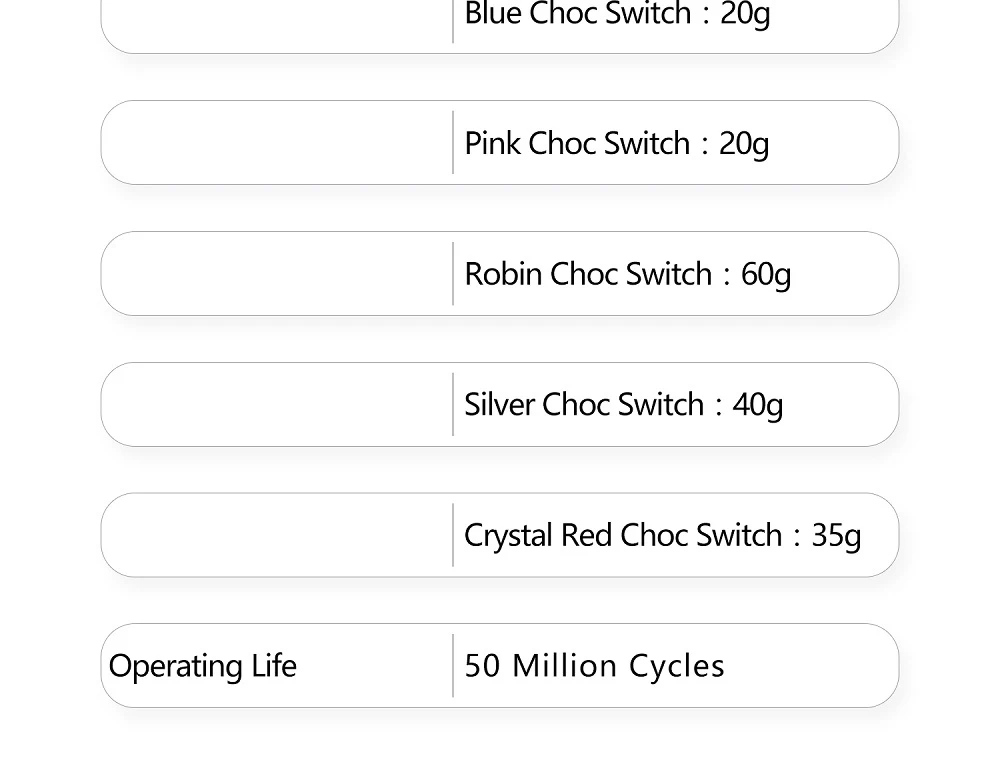Click vertical divider in Pink Choc row
This screenshot has width=1000, height=767.
click(x=453, y=143)
